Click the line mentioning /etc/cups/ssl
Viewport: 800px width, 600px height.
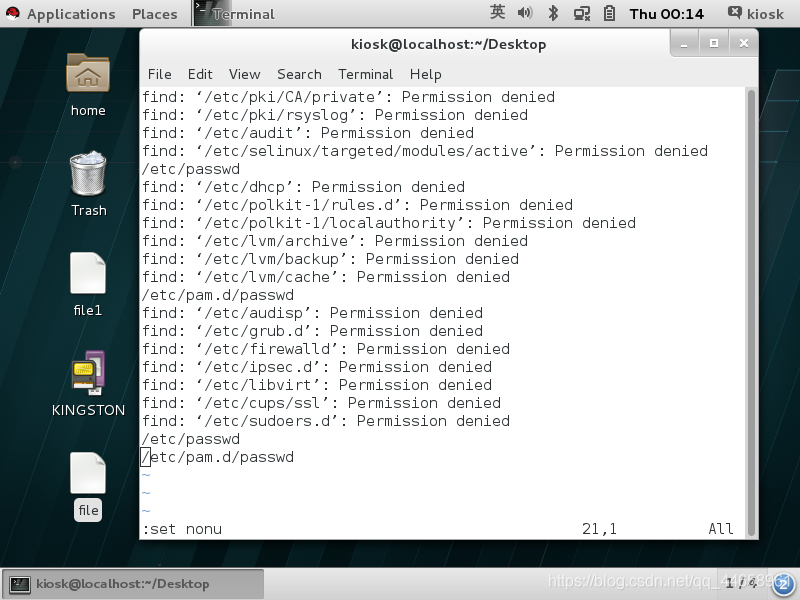click(x=321, y=403)
